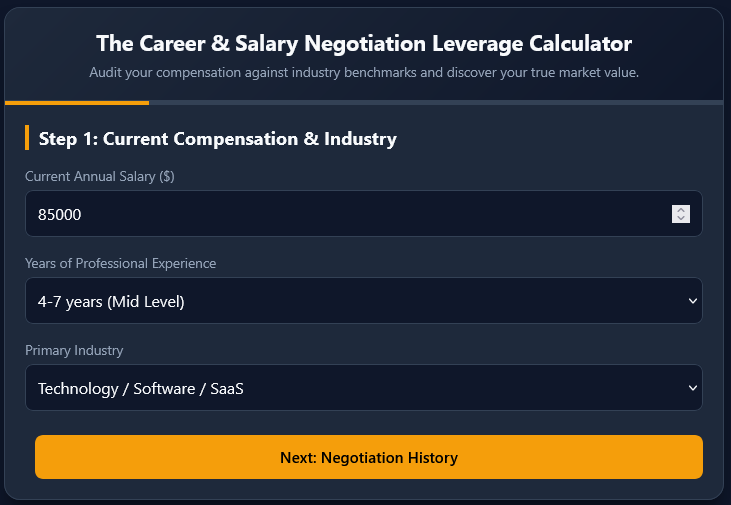
Task: Click the 4-7 years (Mid Level) option text
Action: (x=111, y=302)
